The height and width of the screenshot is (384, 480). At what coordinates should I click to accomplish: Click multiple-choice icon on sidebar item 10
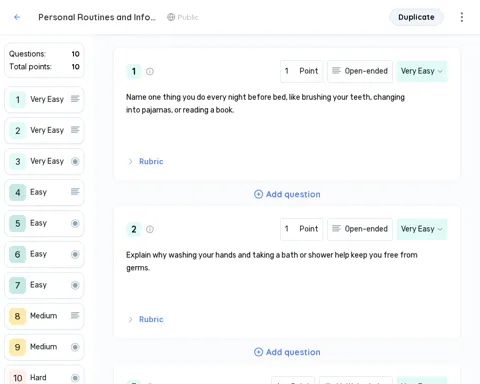coord(75,378)
